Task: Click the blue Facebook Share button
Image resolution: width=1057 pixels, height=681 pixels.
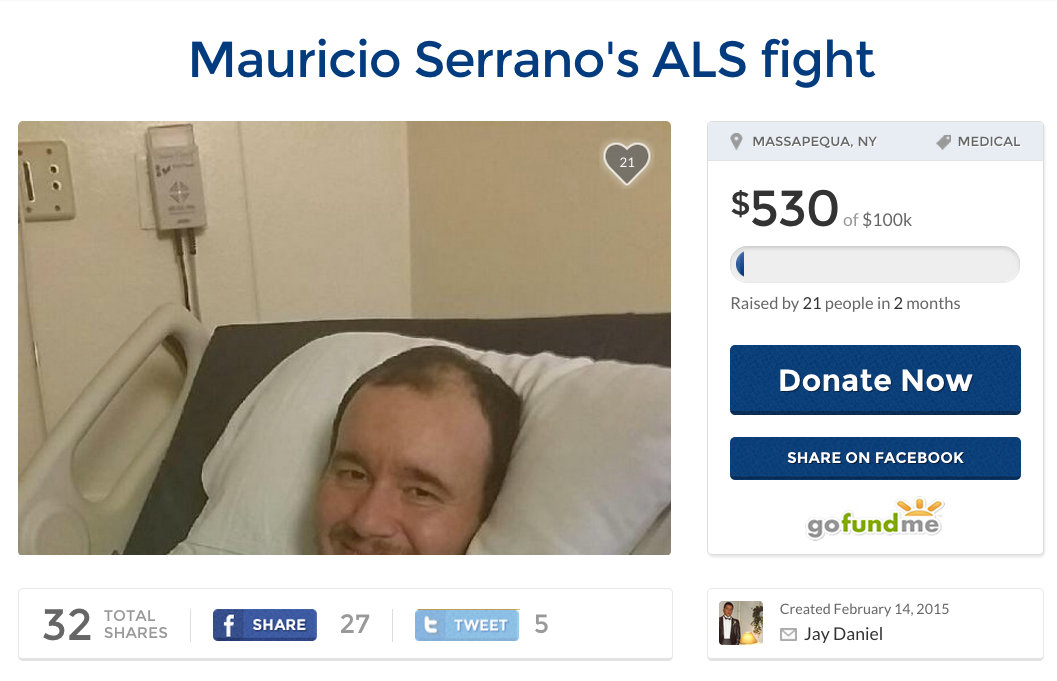Action: (x=265, y=625)
